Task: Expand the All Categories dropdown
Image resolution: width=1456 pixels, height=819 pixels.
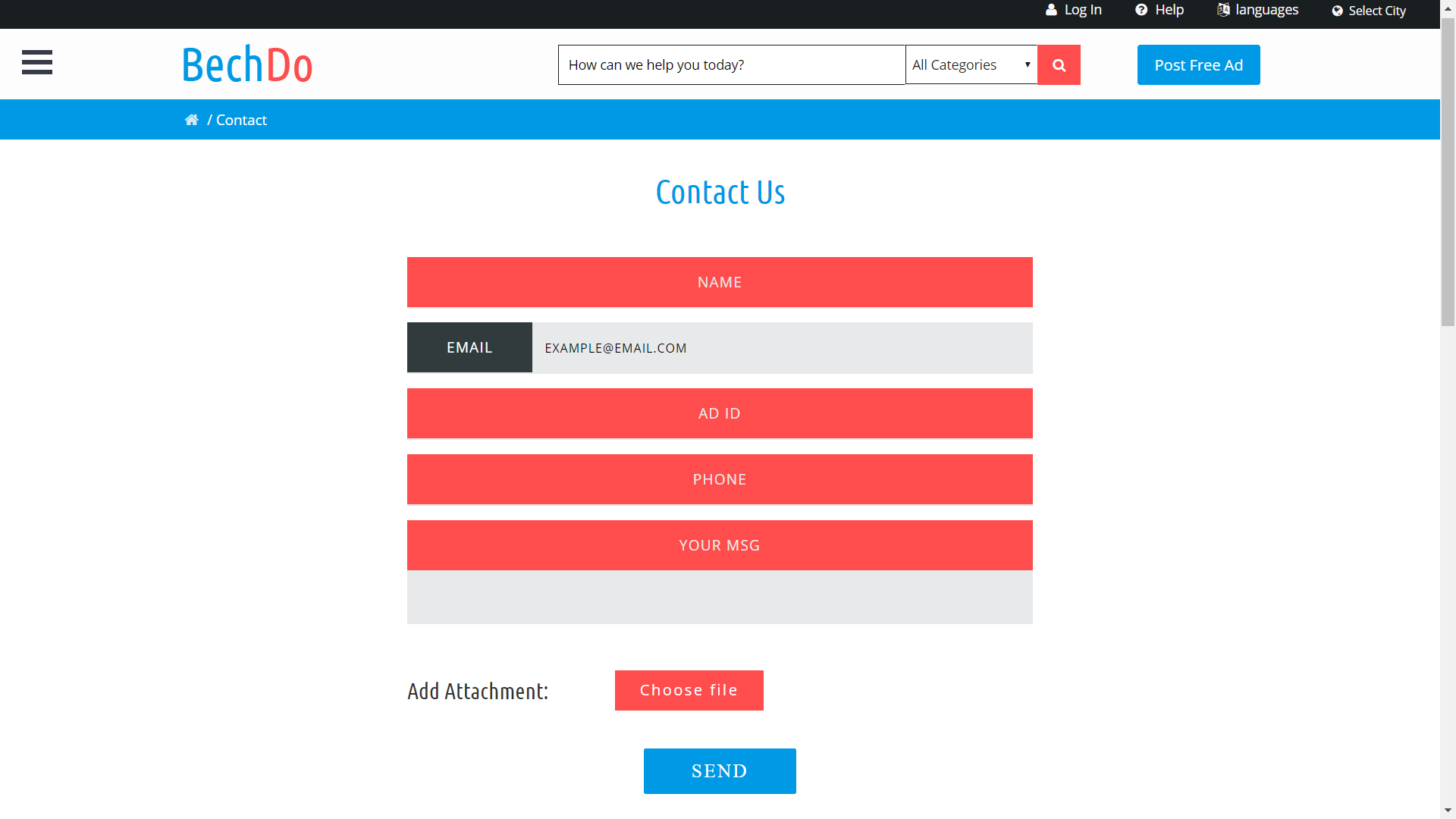Action: [971, 65]
